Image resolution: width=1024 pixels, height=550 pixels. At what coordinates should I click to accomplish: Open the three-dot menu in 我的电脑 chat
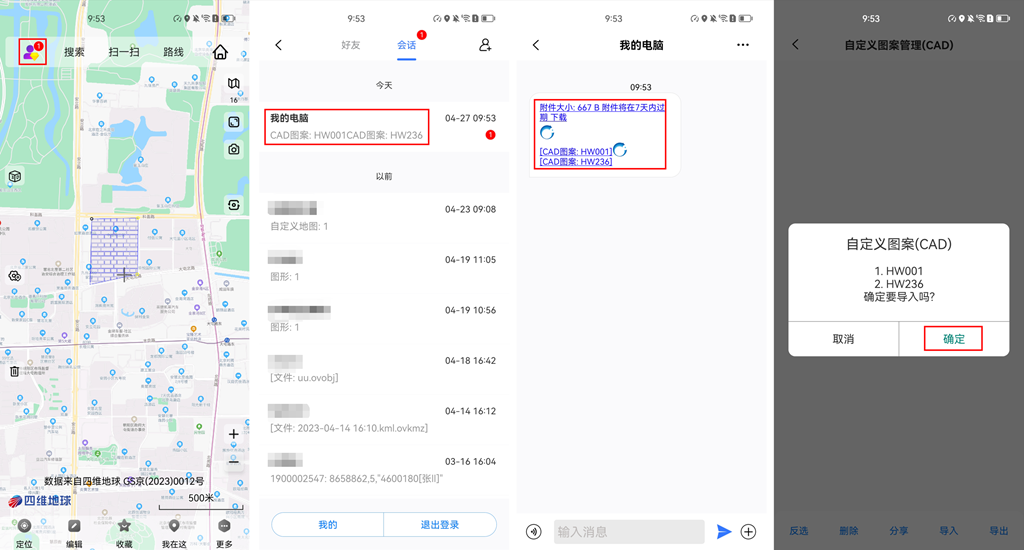point(742,45)
